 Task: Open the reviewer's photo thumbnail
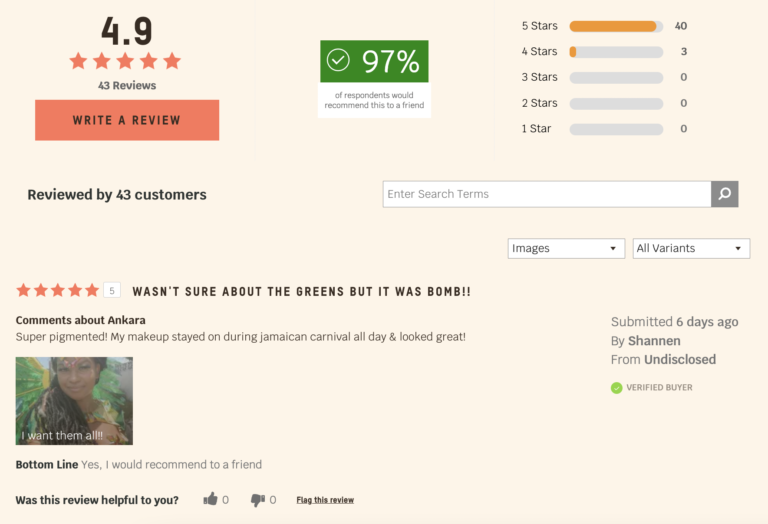(x=74, y=401)
